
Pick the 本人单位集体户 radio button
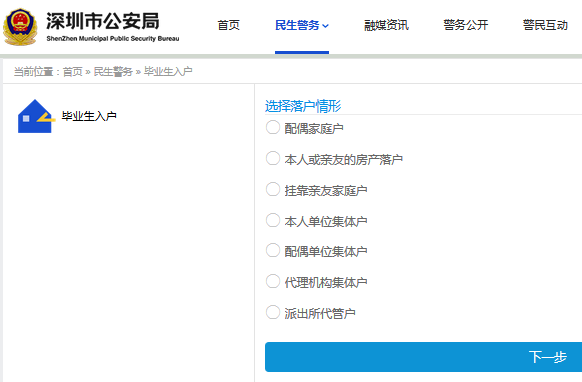(x=273, y=220)
